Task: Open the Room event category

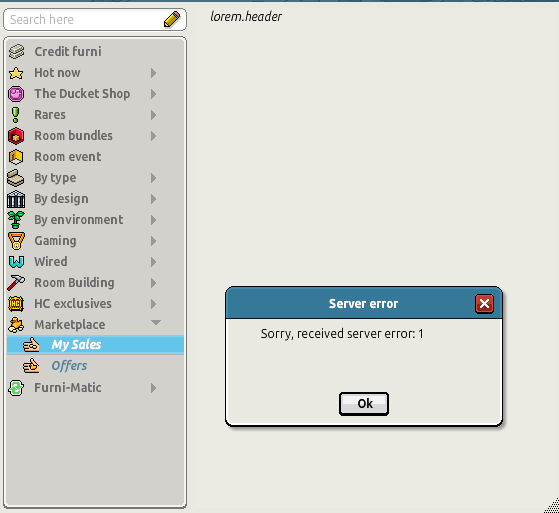Action: point(95,157)
